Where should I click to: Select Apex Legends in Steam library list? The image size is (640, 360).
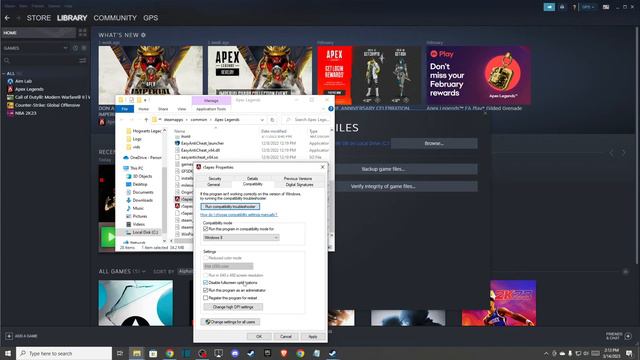[x=29, y=89]
